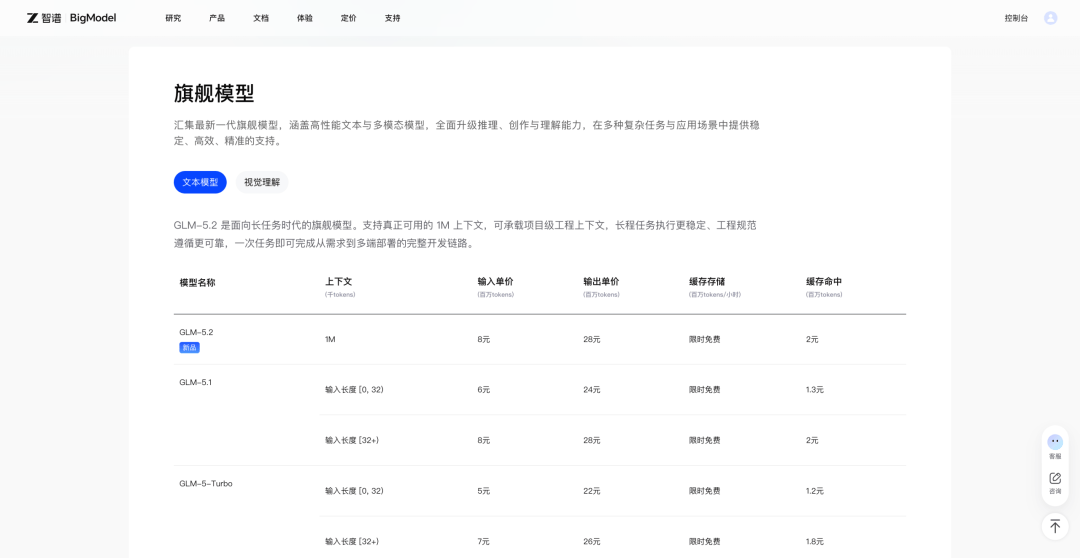Open the 研究 menu

coord(173,19)
